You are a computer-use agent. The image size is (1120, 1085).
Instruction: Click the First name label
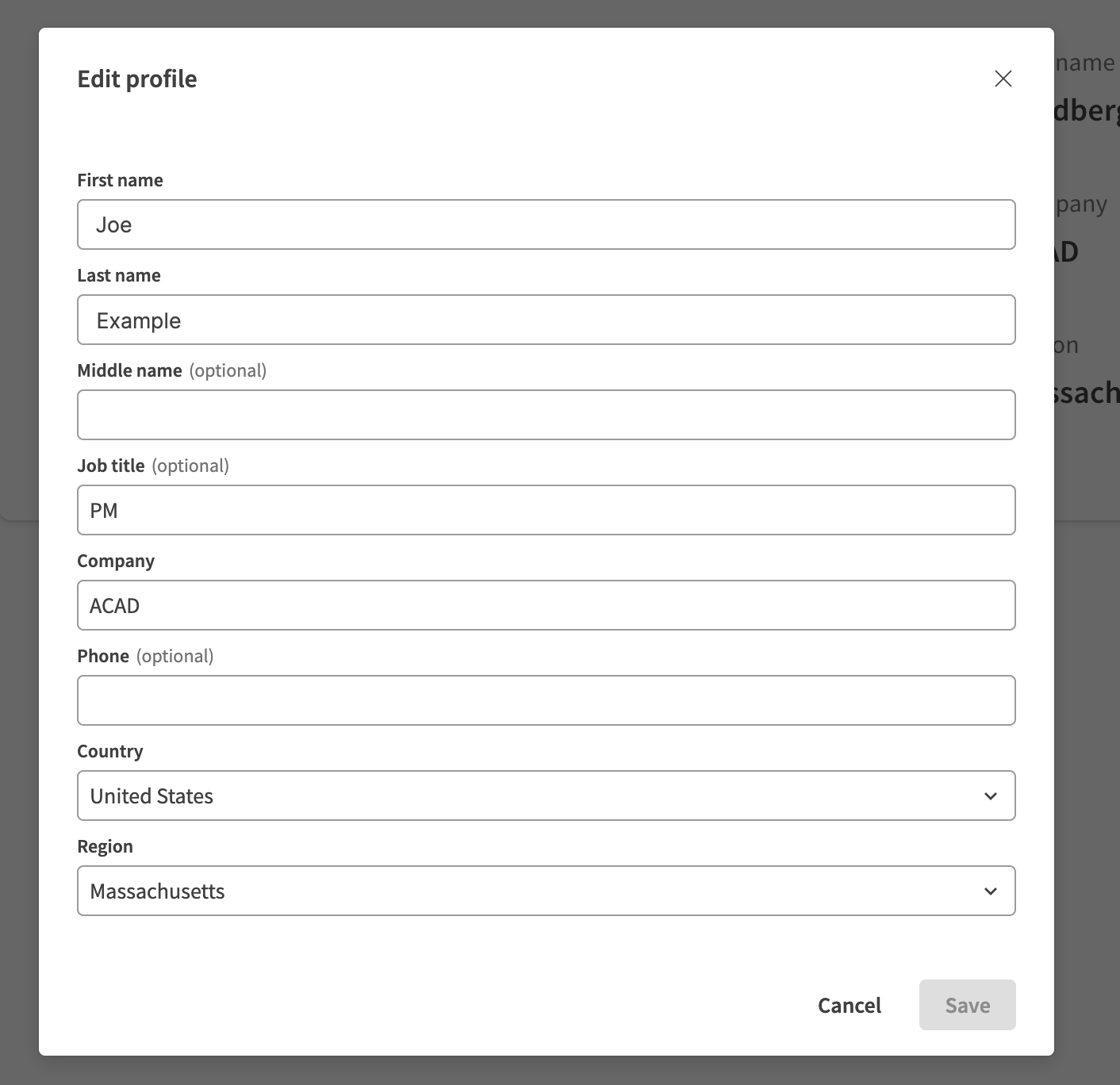click(120, 180)
